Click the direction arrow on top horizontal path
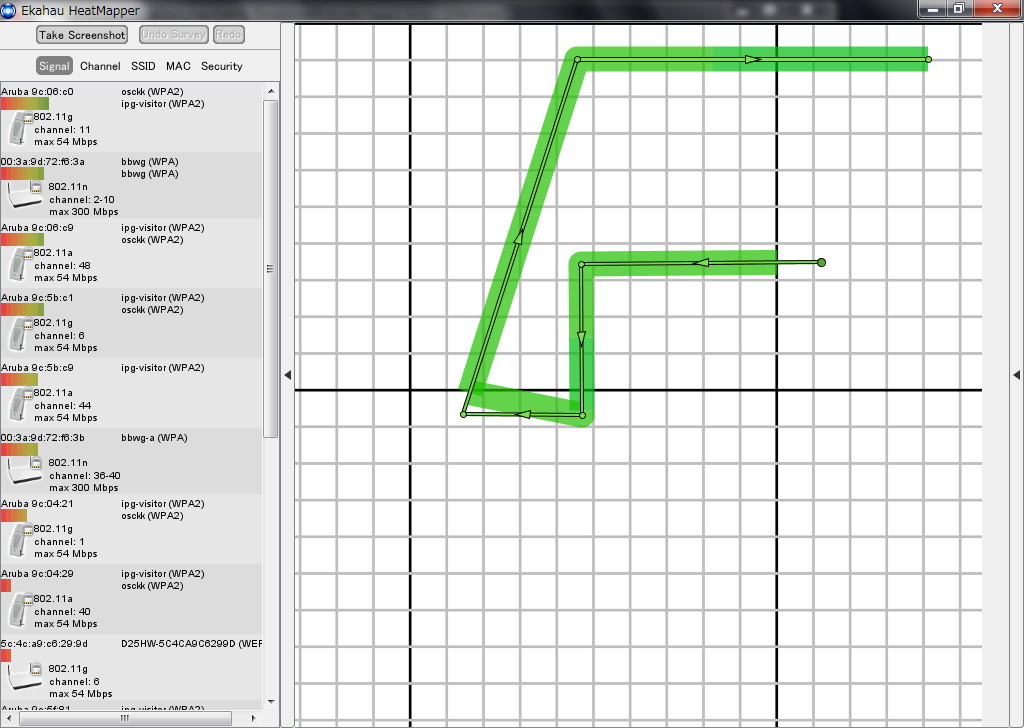 tap(754, 59)
